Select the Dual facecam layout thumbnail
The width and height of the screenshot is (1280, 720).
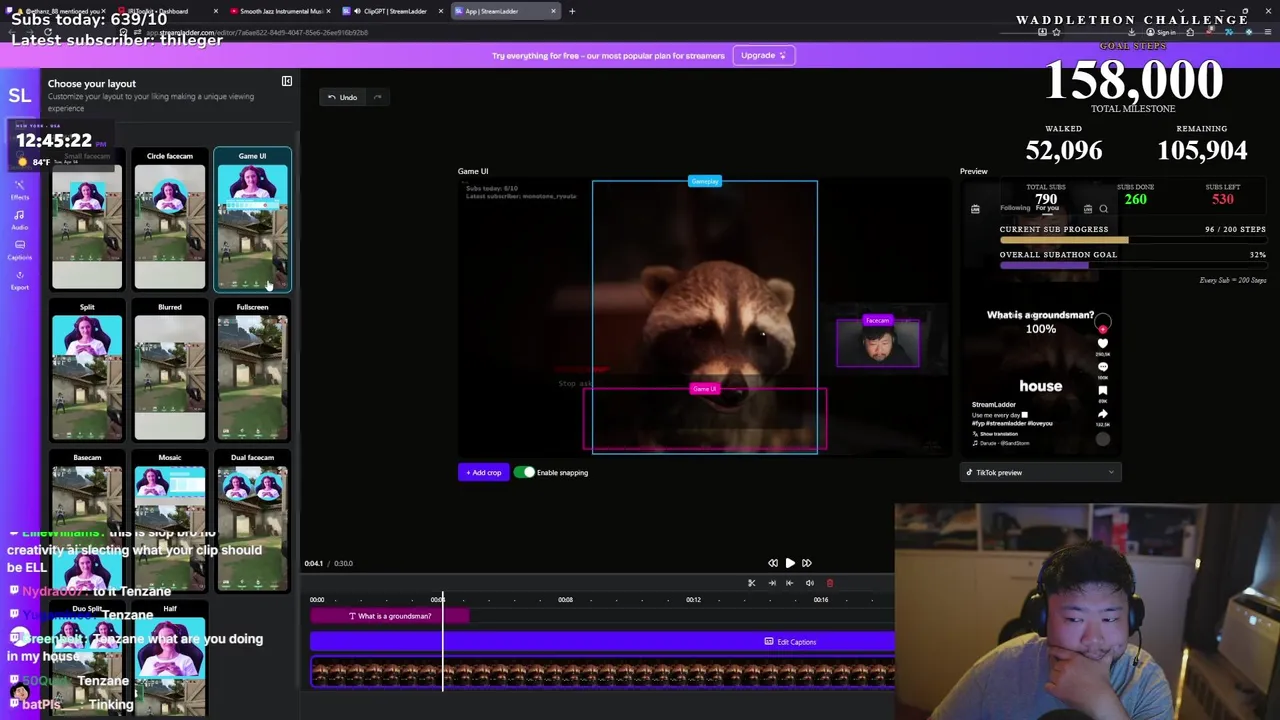[252, 521]
